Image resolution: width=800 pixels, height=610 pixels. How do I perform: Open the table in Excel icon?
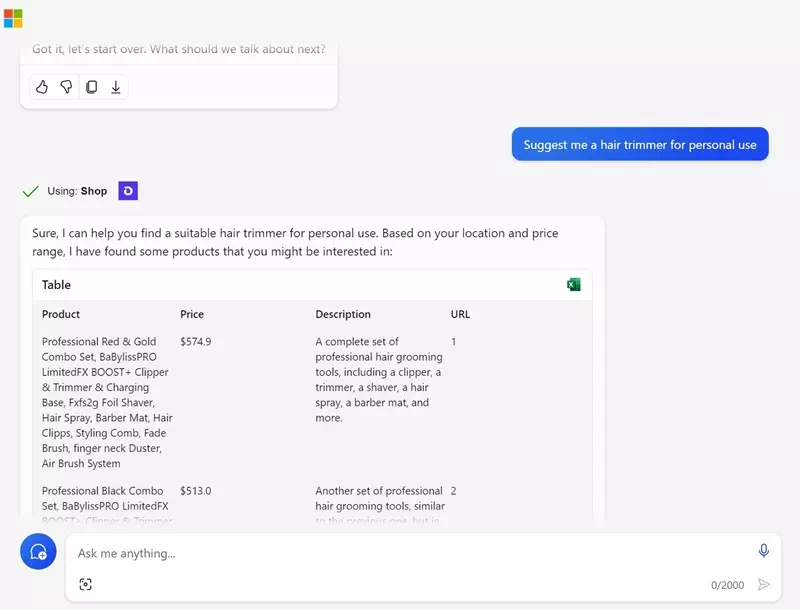tap(573, 285)
